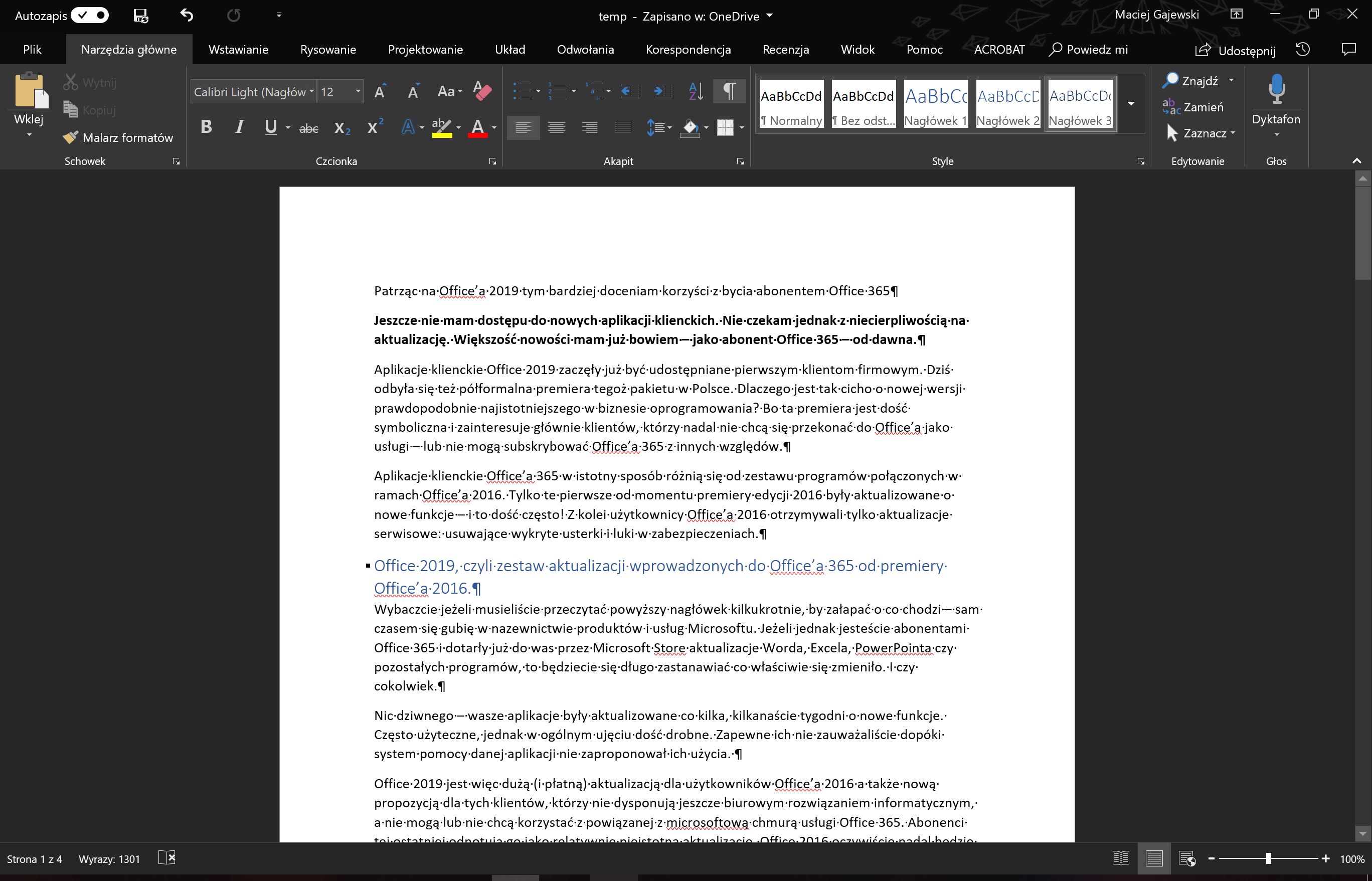Click the Wyrazy: 1301 word count
The image size is (1372, 881).
(x=109, y=859)
